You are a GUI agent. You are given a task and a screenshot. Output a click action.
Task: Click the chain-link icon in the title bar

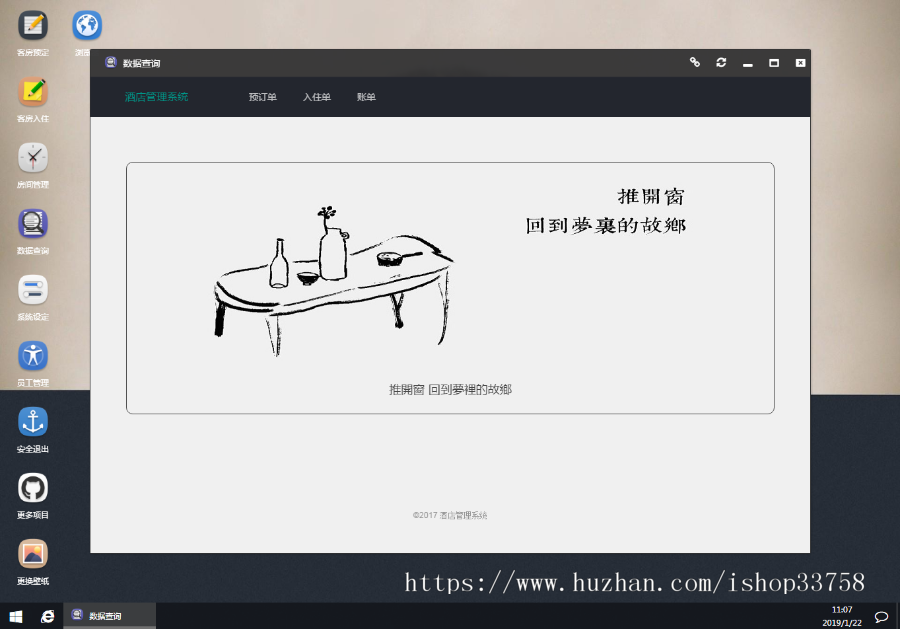coord(695,62)
